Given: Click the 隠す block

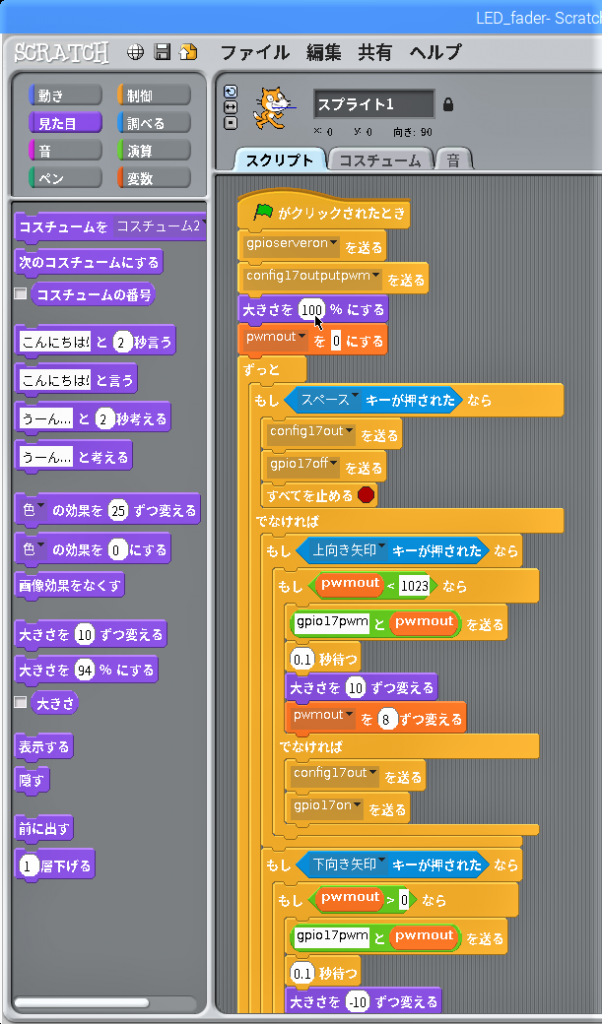Looking at the screenshot, I should click(x=33, y=780).
